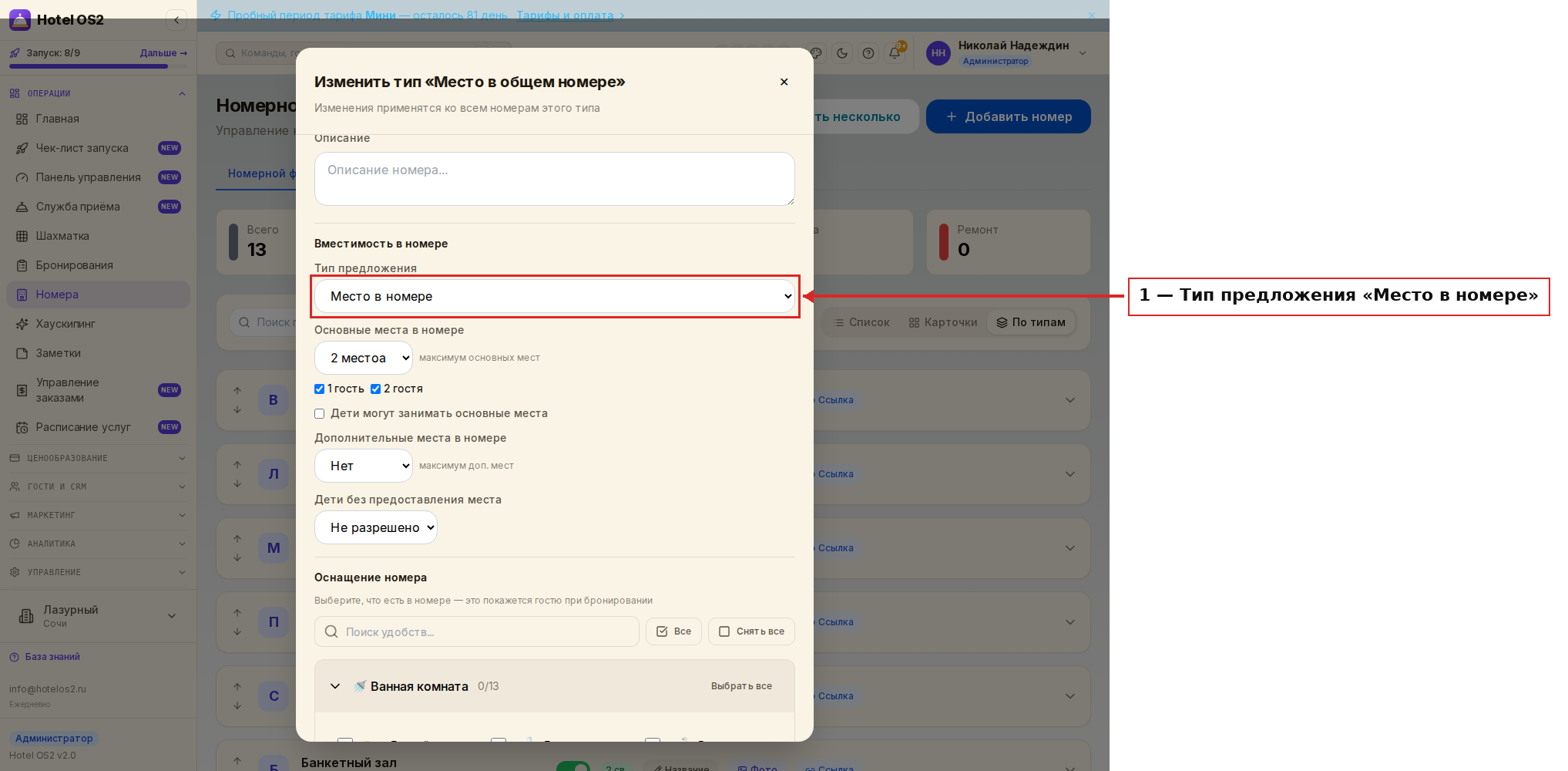Expand the АНАЛИТИКА section
The width and height of the screenshot is (1568, 771).
[98, 544]
